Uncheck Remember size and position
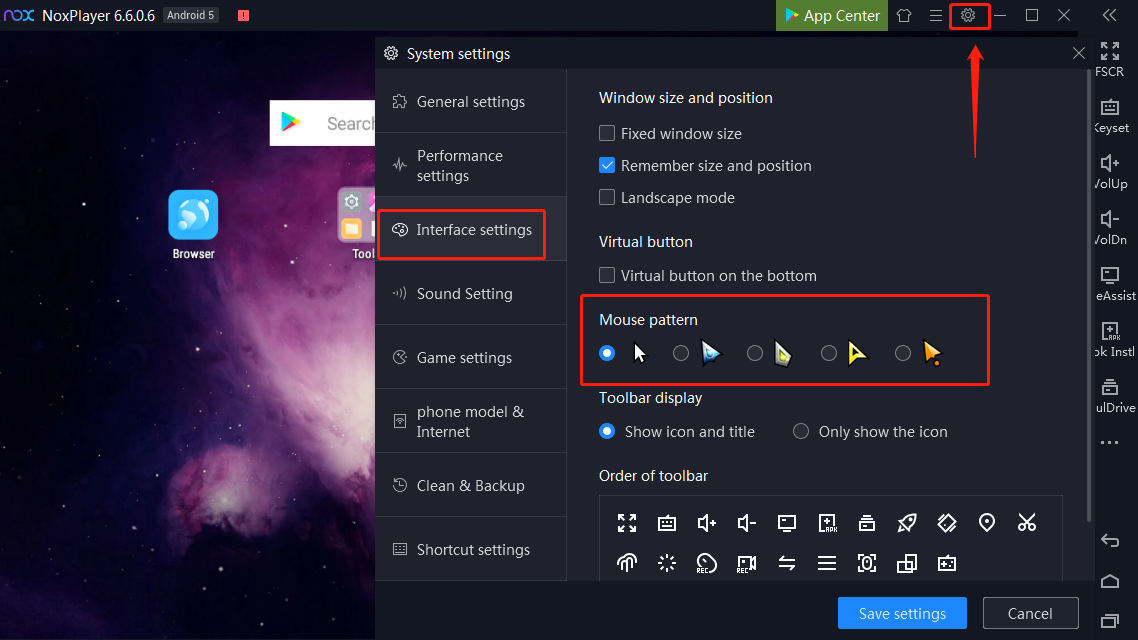 click(607, 165)
